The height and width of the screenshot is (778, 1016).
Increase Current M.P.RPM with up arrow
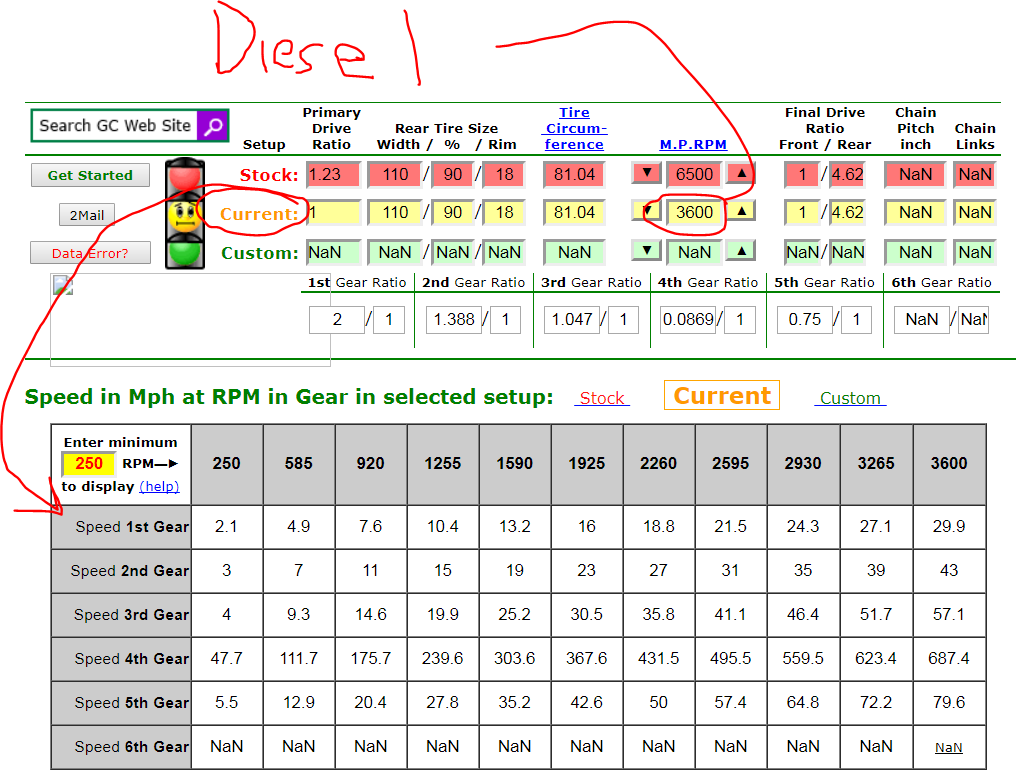740,211
